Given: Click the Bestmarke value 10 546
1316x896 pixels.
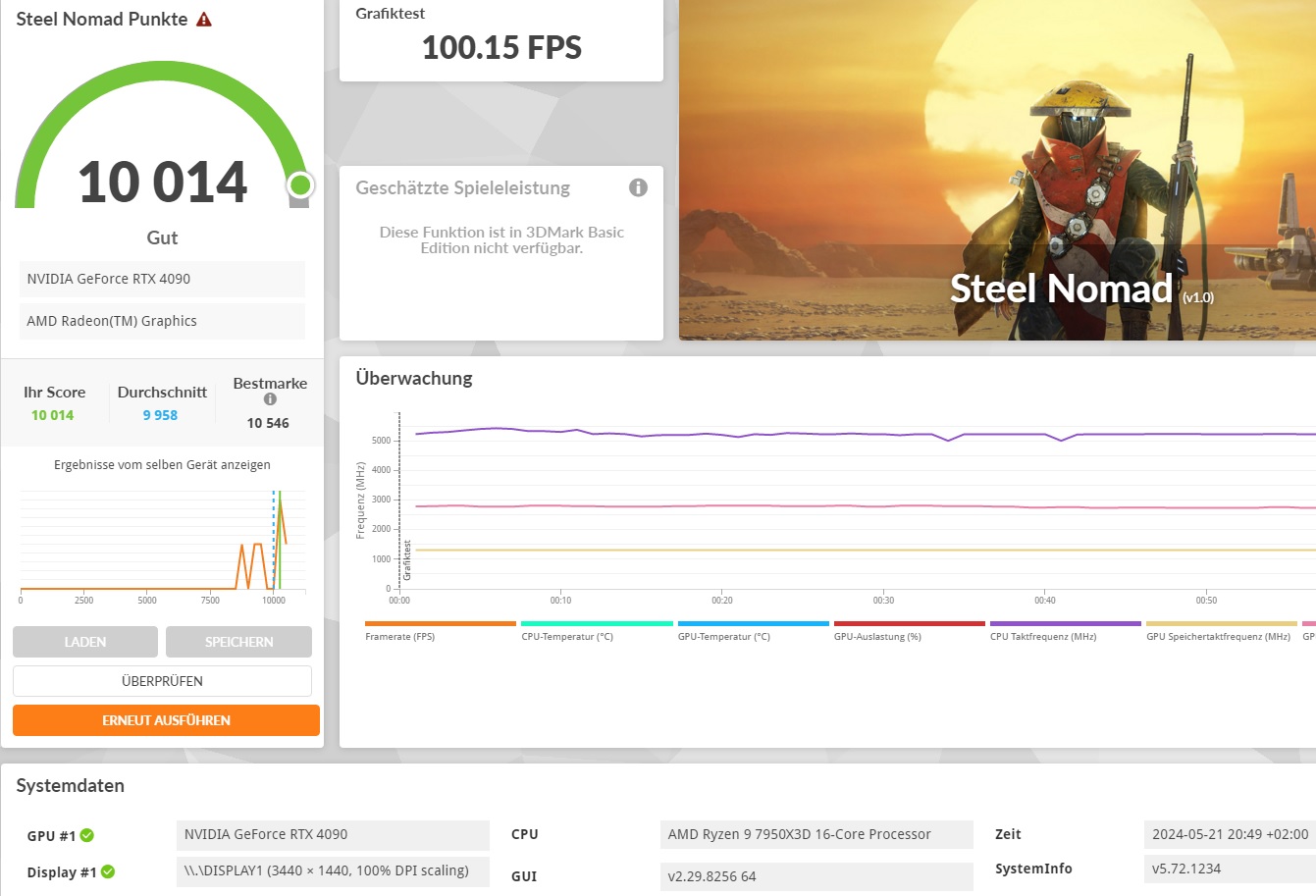Looking at the screenshot, I should click(x=268, y=423).
